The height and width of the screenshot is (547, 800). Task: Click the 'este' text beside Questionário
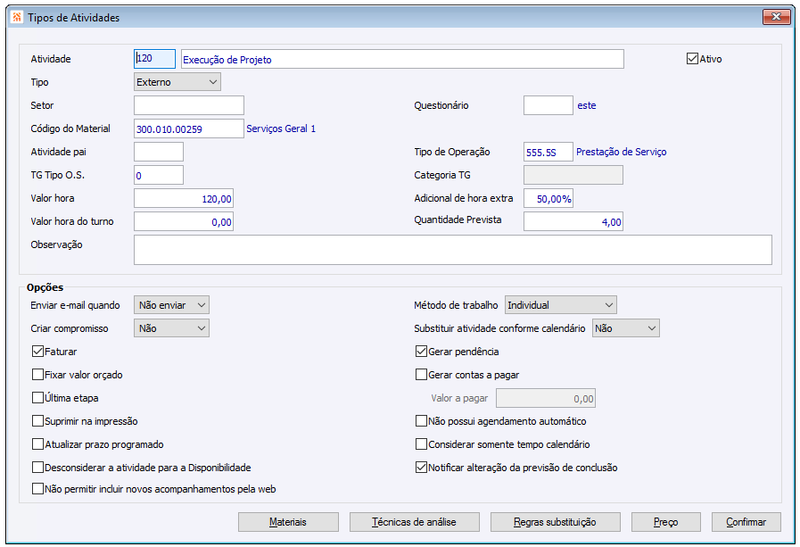(x=586, y=105)
